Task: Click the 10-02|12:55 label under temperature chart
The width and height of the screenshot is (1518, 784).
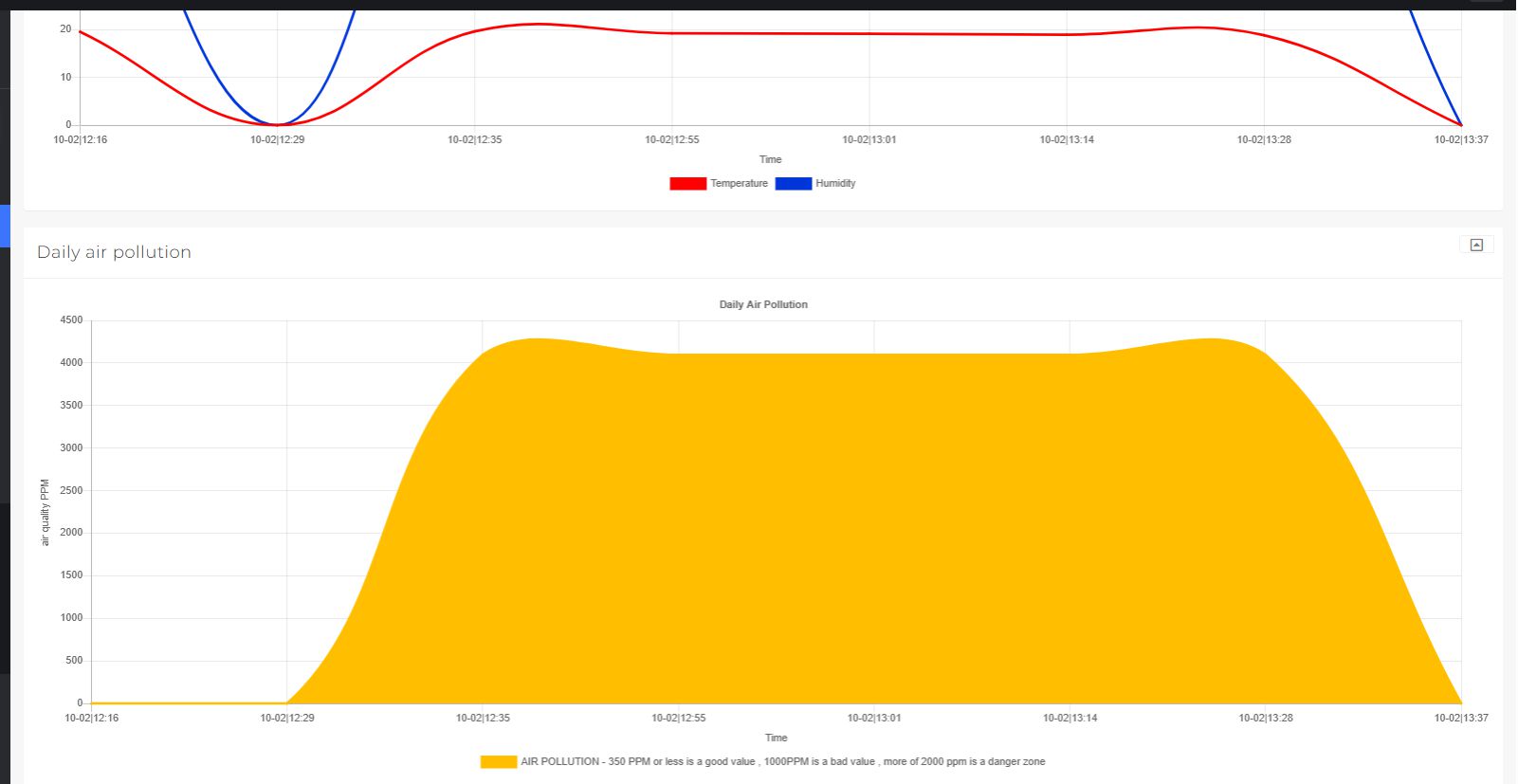Action: [x=671, y=139]
